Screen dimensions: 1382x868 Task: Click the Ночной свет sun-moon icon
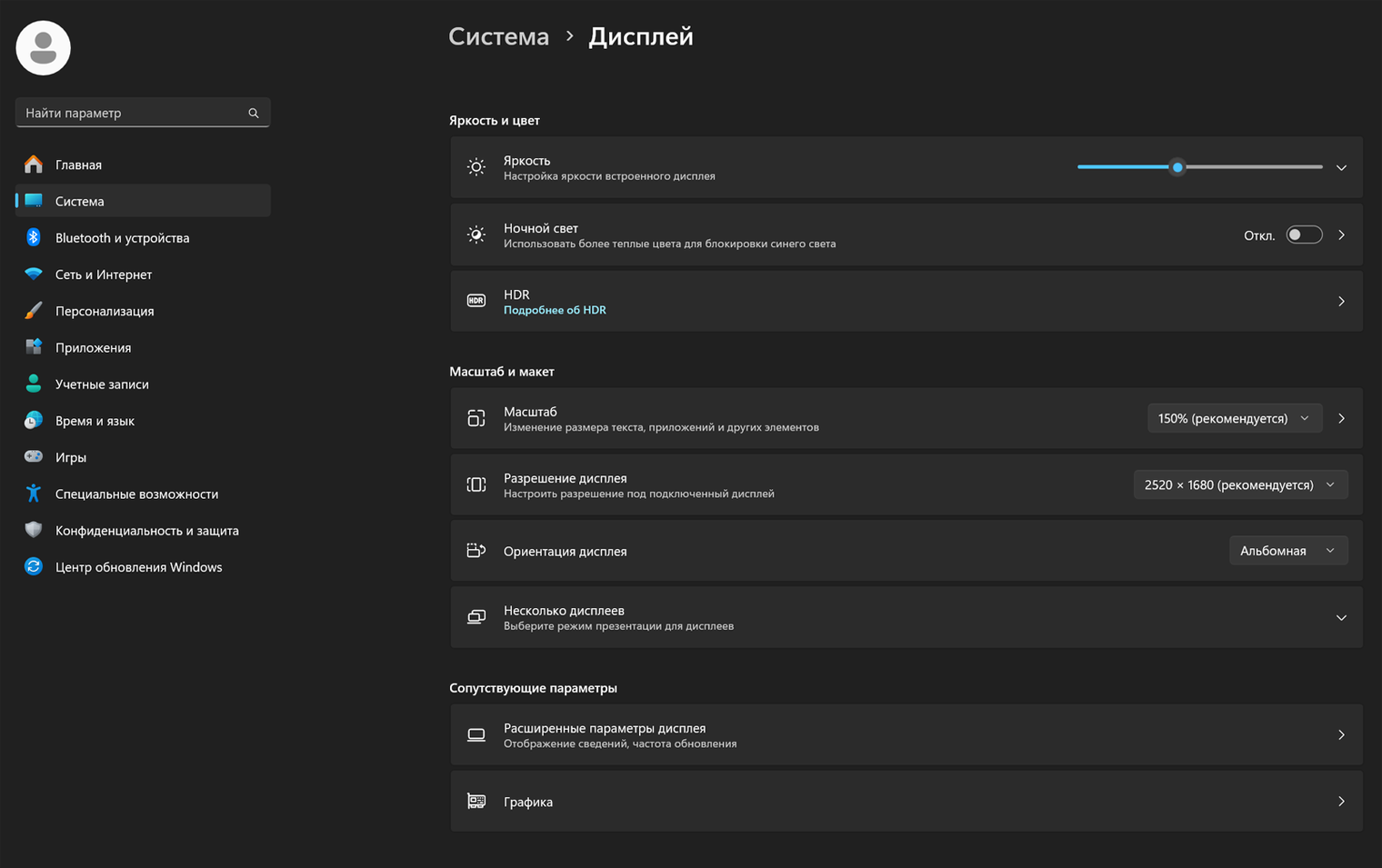(476, 234)
